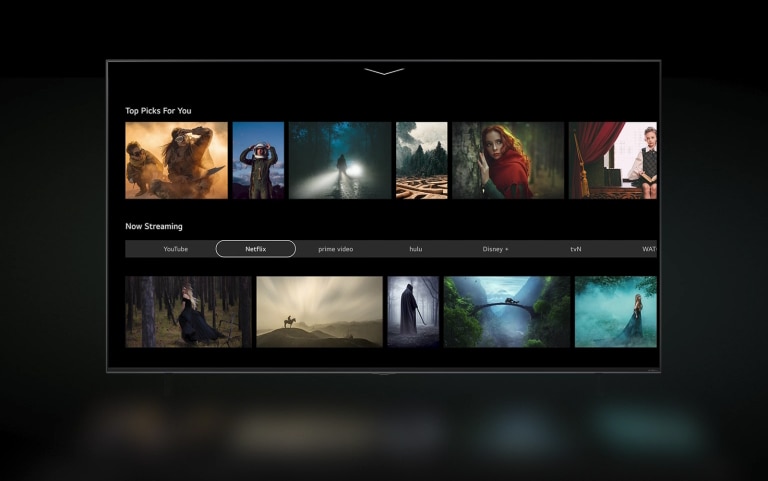
Task: Collapse the panel using the top chevron
Action: coord(384,72)
